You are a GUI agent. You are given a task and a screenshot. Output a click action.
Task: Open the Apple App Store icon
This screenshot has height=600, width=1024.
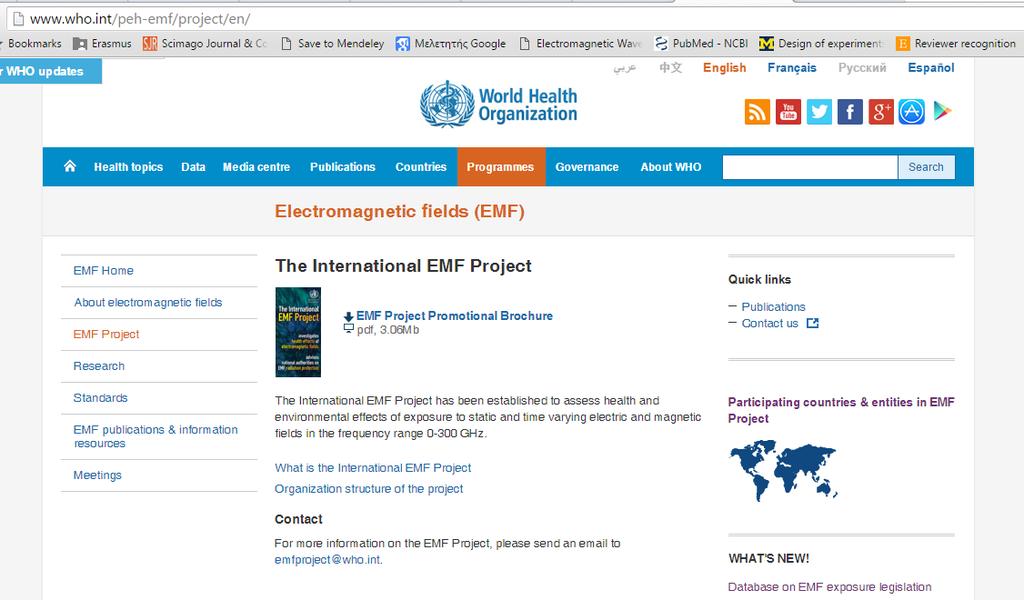tap(912, 112)
